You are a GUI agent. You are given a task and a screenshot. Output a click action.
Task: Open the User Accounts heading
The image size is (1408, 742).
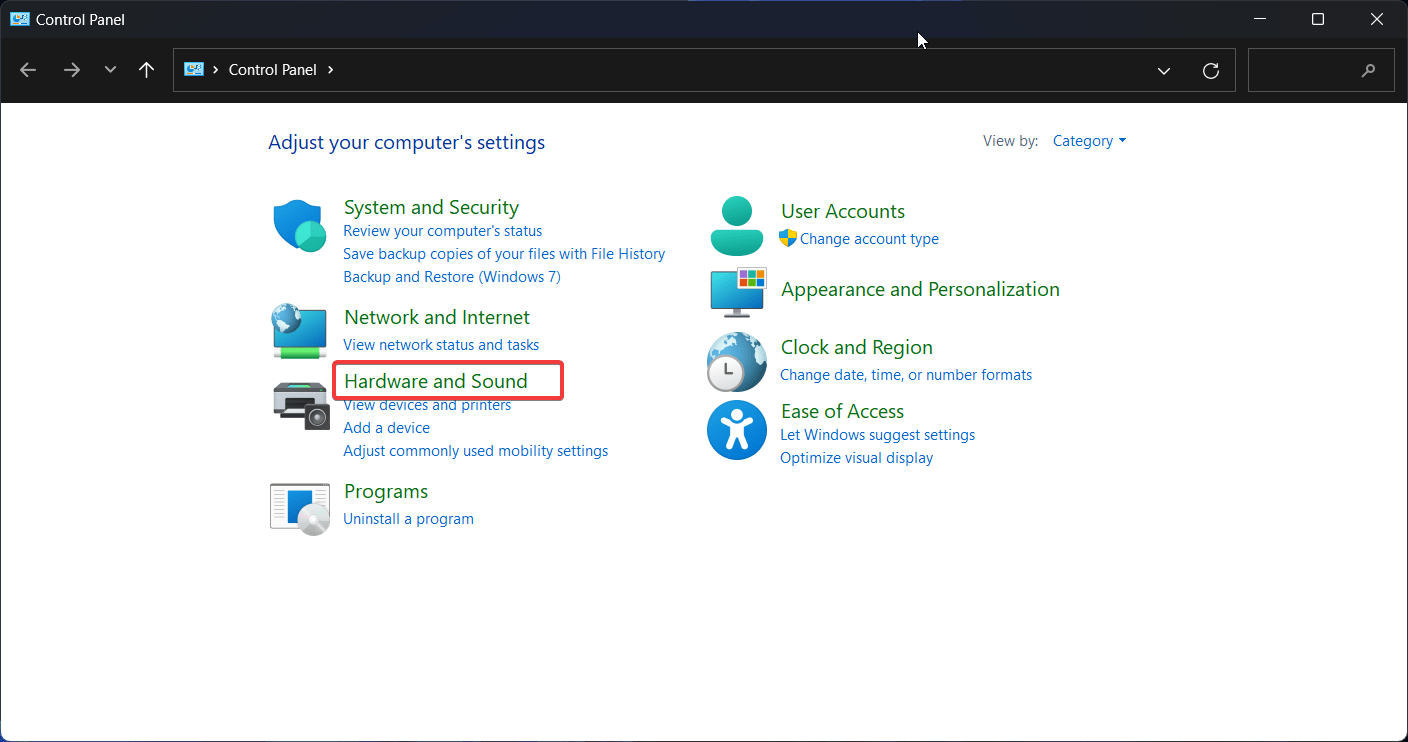tap(843, 211)
